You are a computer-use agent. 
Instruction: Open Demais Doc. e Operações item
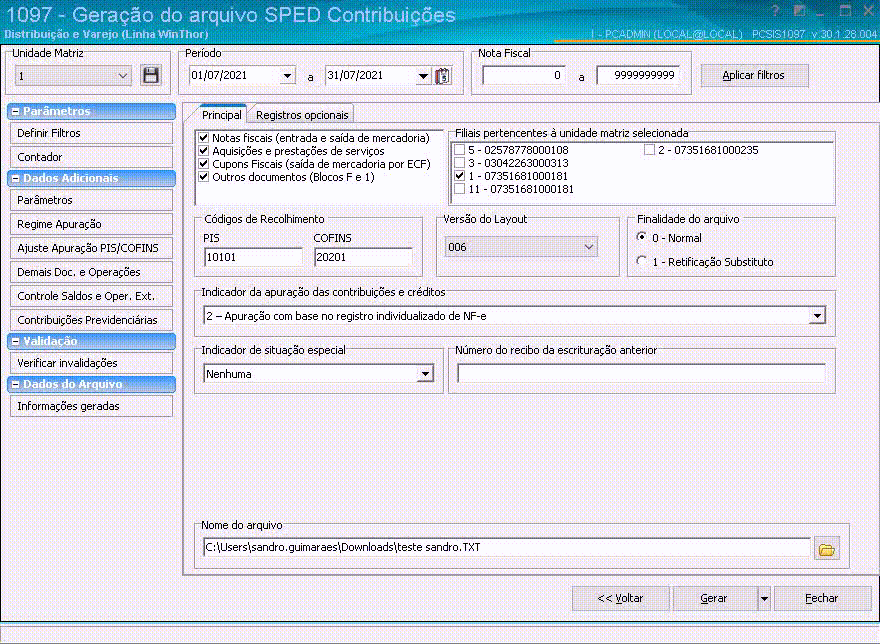(x=91, y=272)
